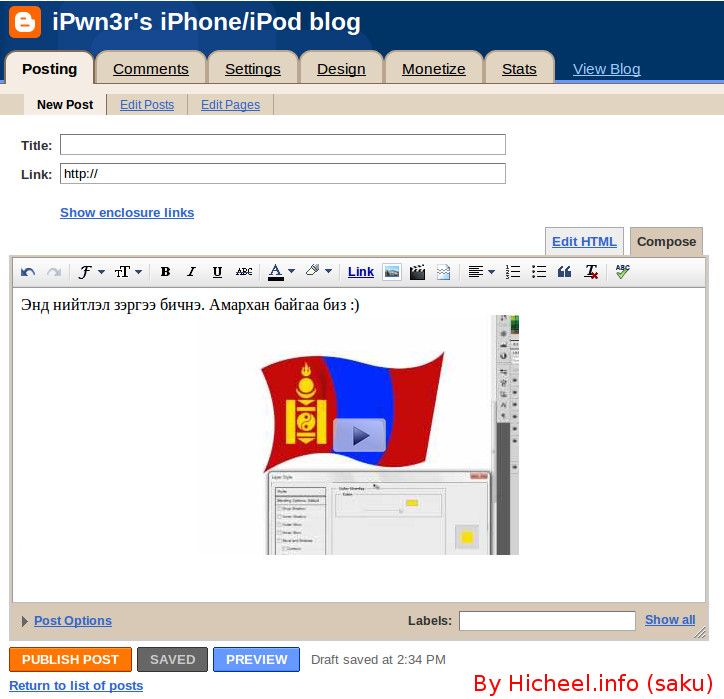Image resolution: width=724 pixels, height=699 pixels.
Task: Click the redo arrow icon
Action: tap(54, 272)
